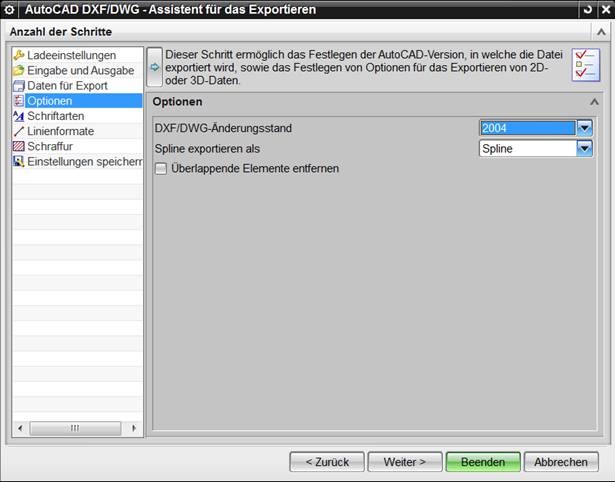Click the Daten für Export icon
This screenshot has height=482, width=615.
[x=19, y=86]
